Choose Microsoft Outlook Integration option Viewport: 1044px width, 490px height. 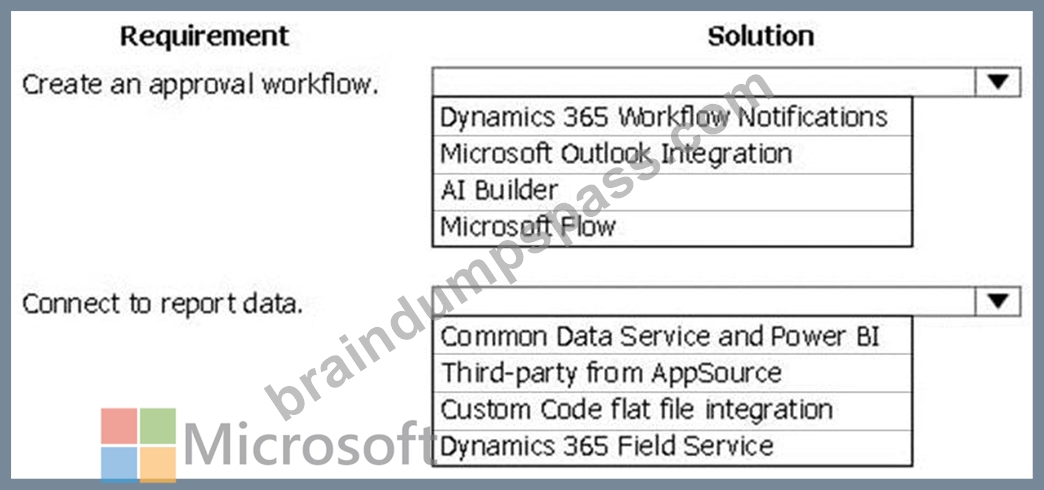672,154
